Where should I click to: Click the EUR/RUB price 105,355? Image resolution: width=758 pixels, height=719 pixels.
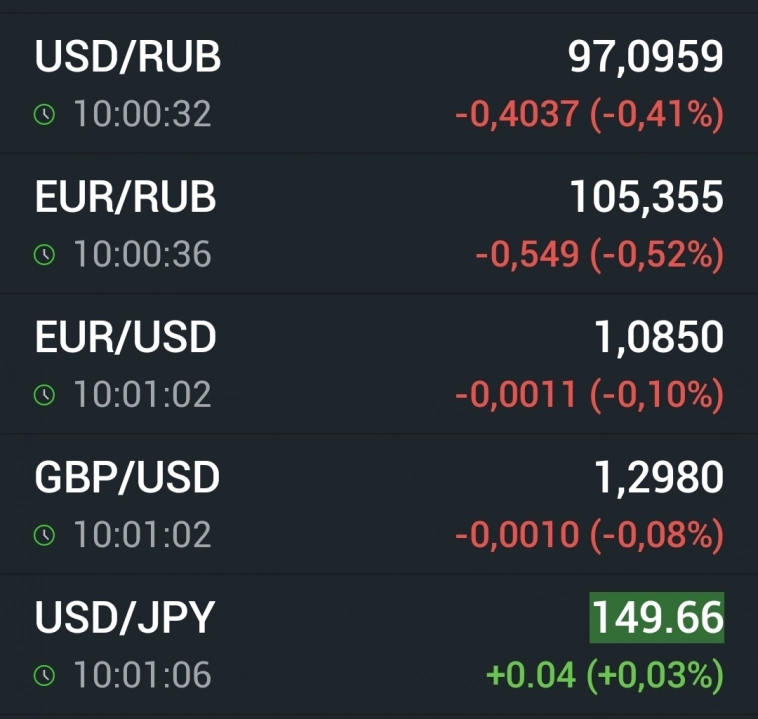tap(647, 198)
